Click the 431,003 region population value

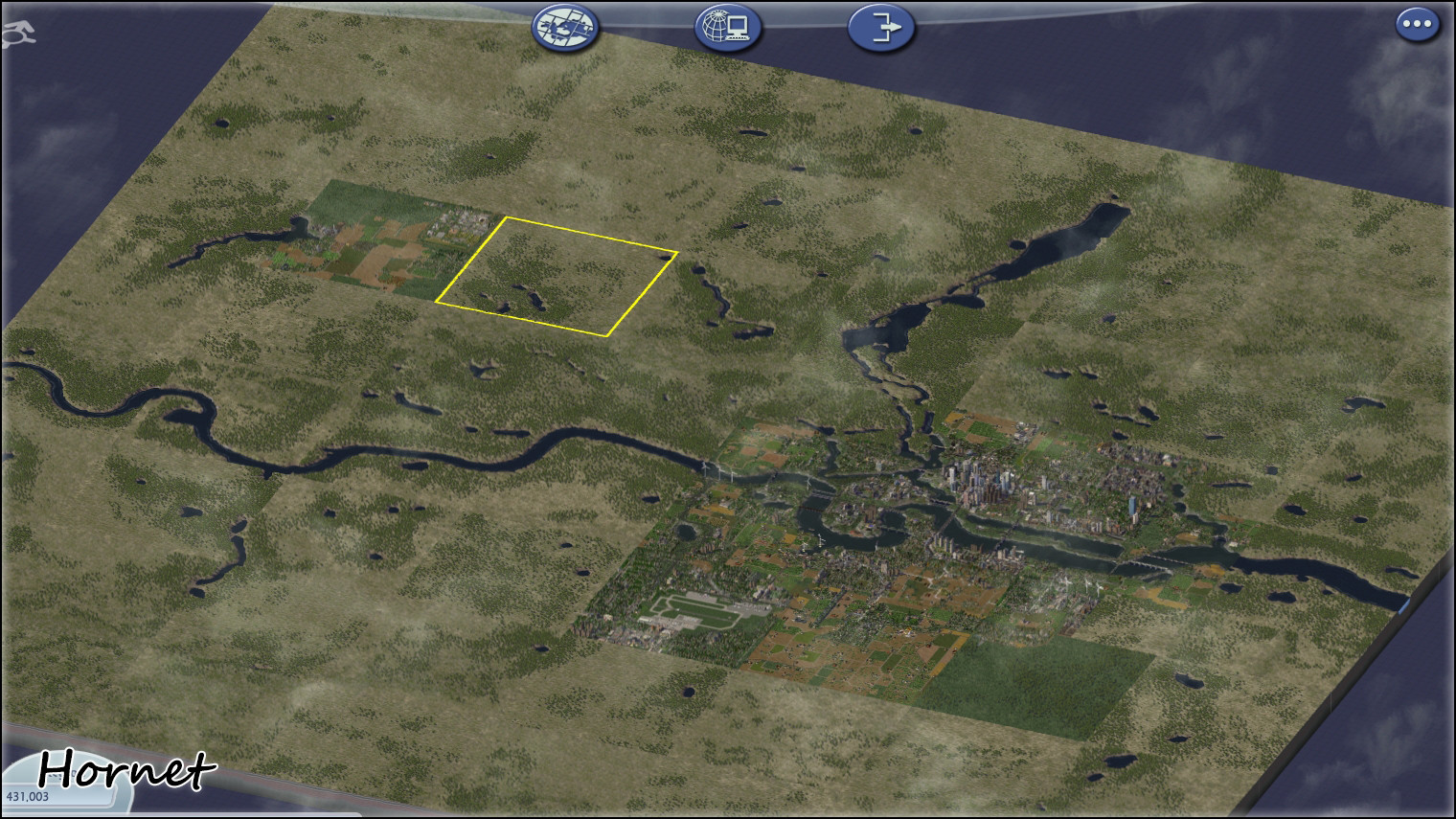(x=28, y=796)
